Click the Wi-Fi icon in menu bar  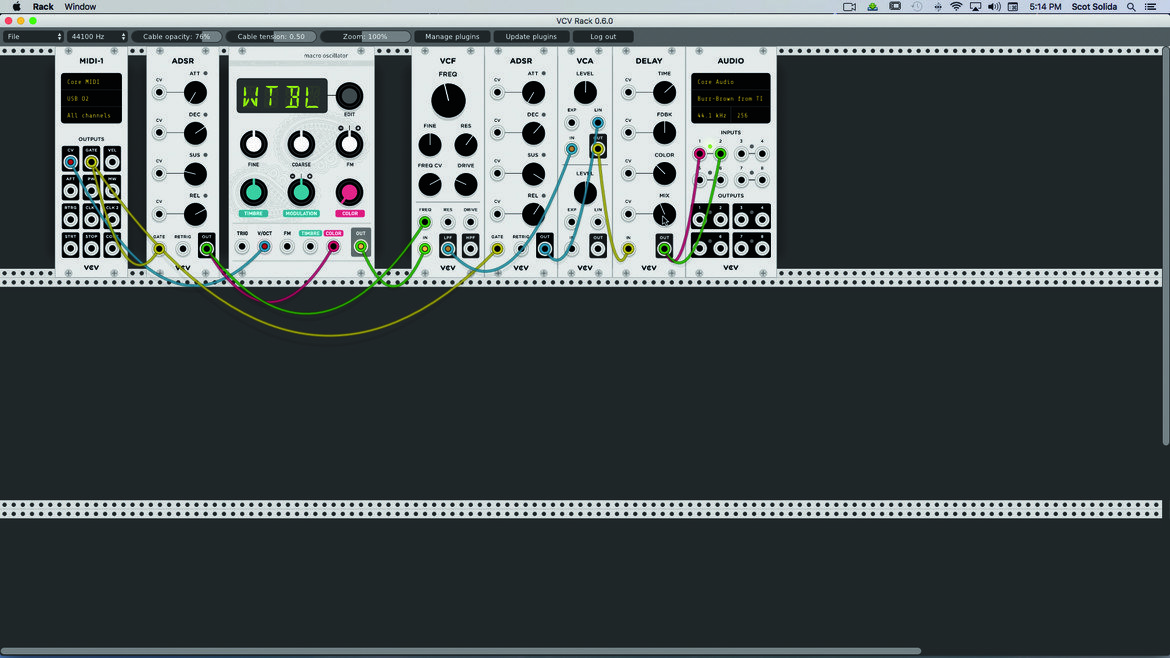coord(956,7)
